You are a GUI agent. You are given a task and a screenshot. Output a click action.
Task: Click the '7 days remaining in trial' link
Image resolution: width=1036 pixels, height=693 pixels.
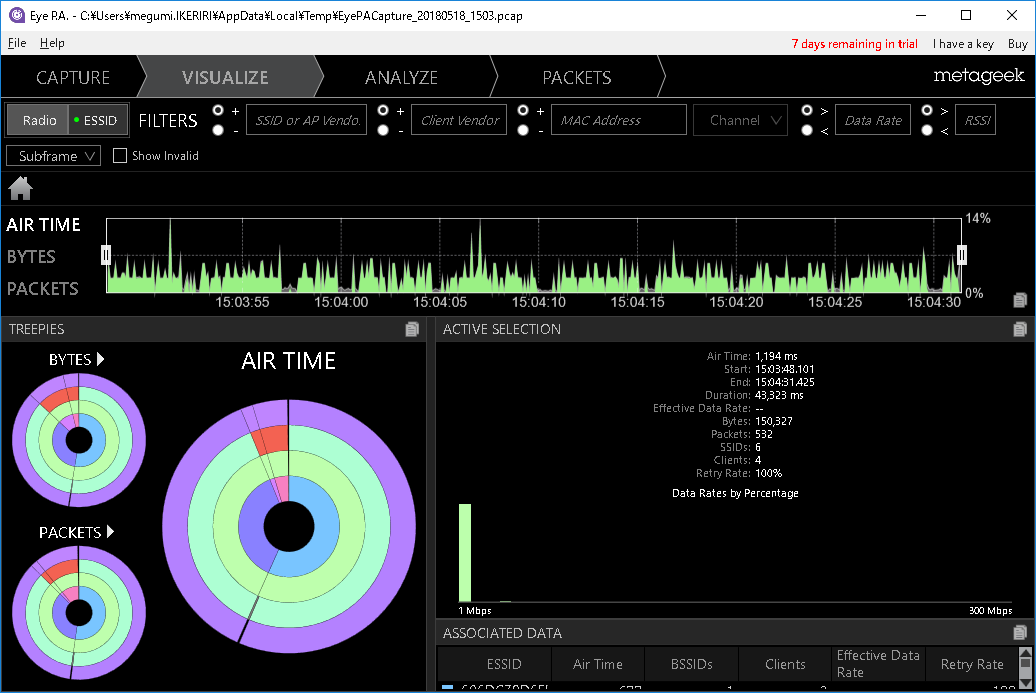click(854, 44)
